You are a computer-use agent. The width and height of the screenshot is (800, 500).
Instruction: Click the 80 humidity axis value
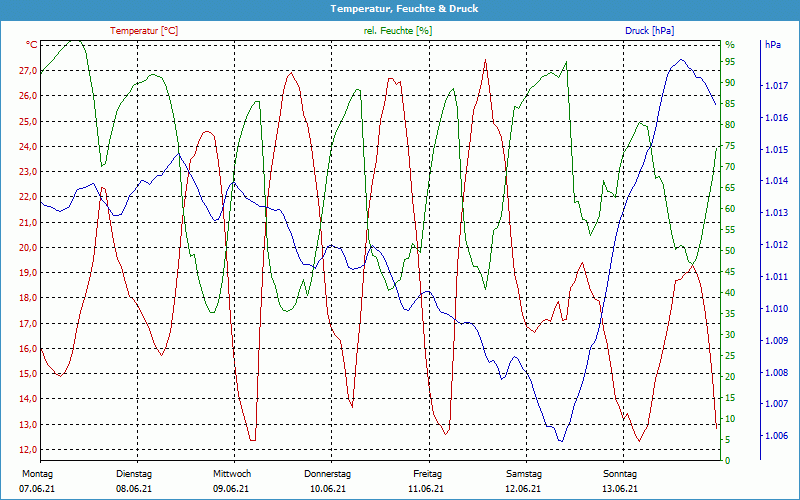730,124
